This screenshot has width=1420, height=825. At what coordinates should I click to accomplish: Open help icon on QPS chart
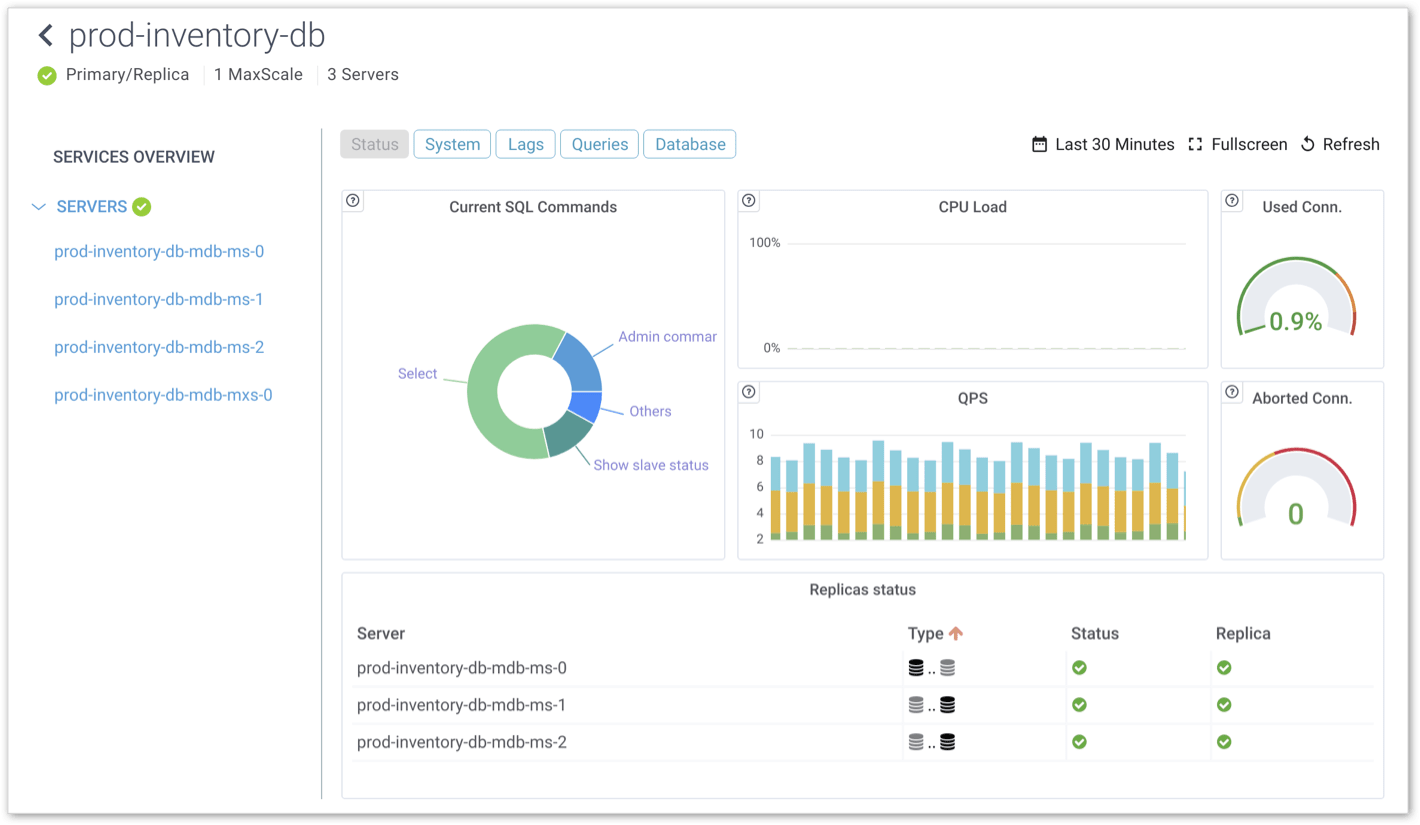(748, 391)
